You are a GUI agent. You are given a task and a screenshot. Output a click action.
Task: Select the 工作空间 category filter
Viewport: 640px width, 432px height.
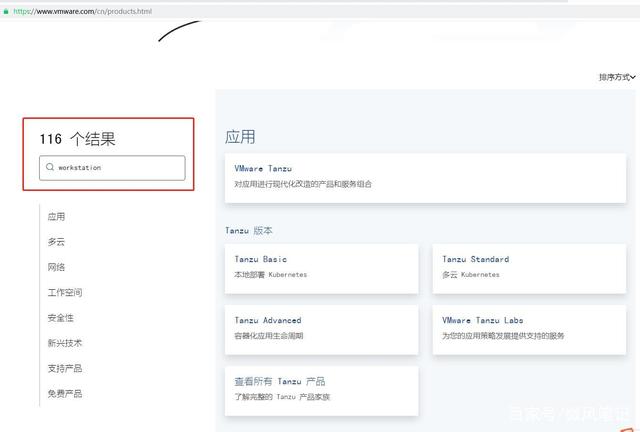65,292
